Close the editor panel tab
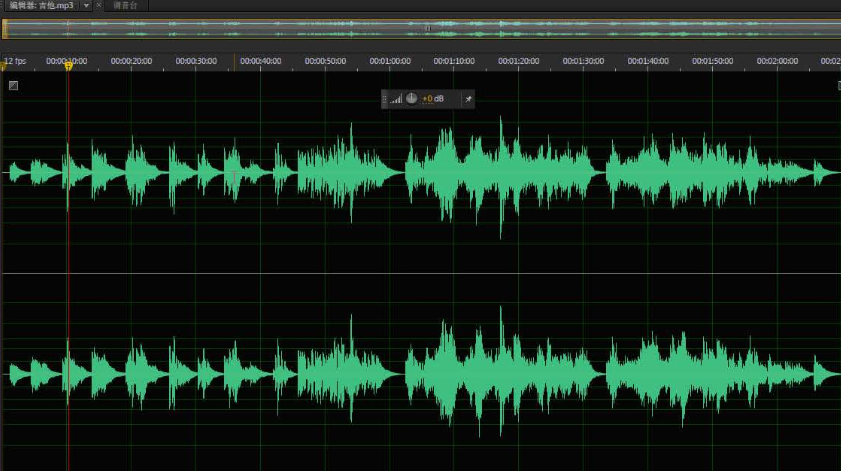 point(98,5)
